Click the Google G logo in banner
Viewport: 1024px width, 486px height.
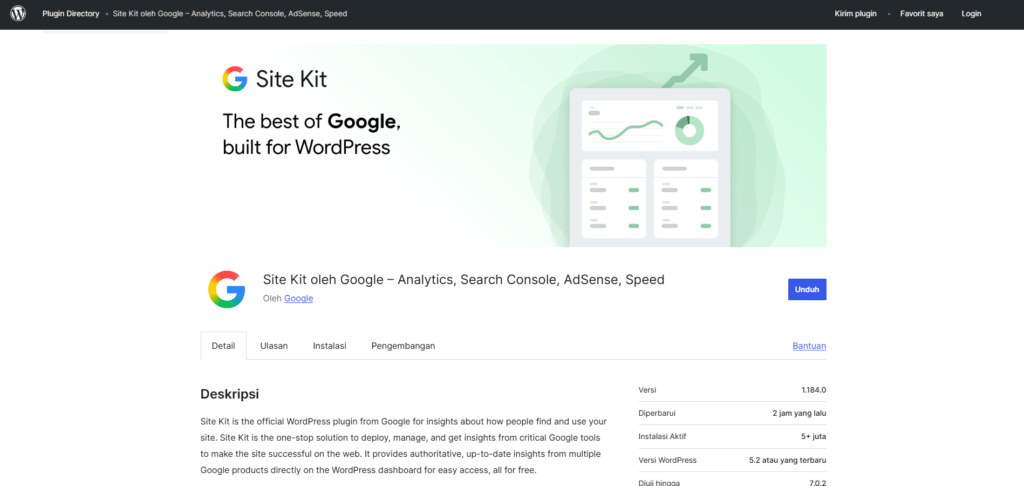tap(235, 79)
